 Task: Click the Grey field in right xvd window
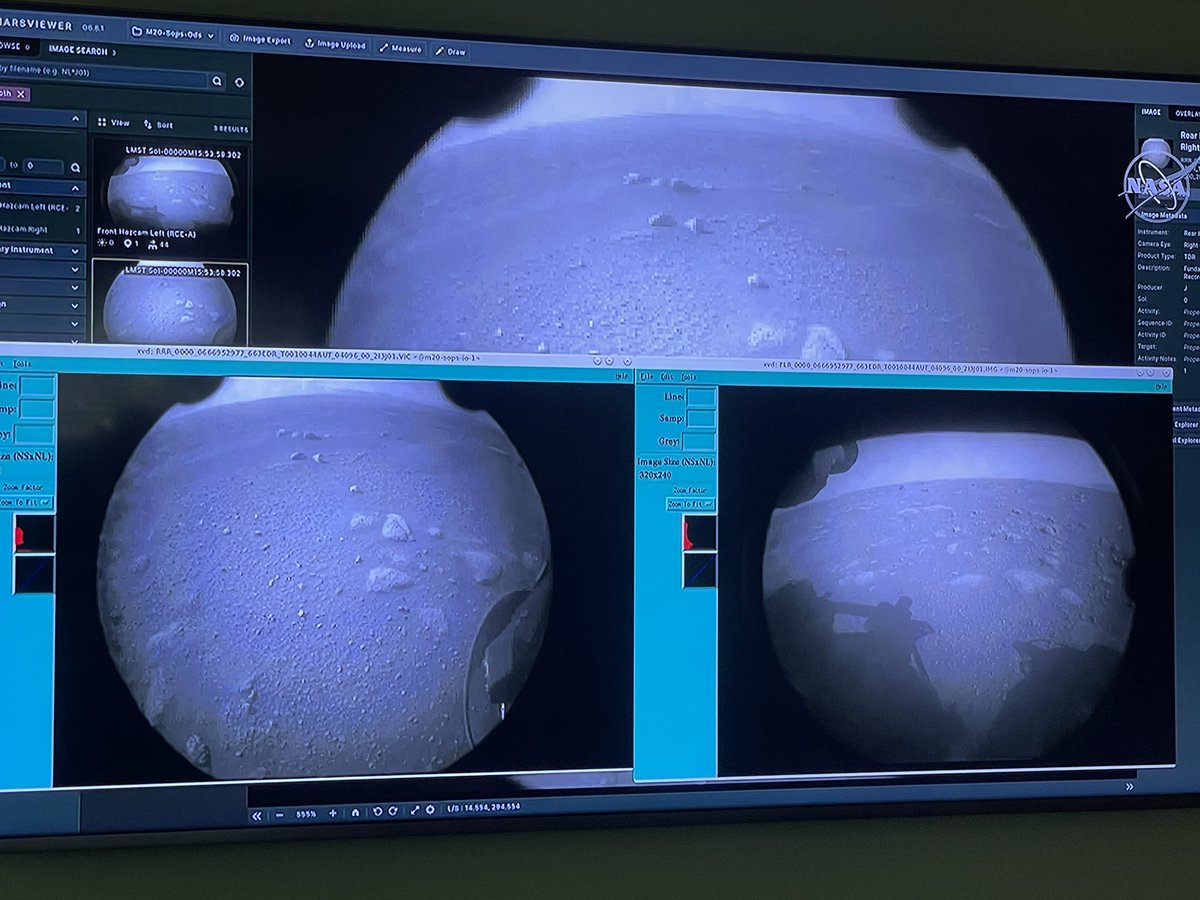(699, 441)
